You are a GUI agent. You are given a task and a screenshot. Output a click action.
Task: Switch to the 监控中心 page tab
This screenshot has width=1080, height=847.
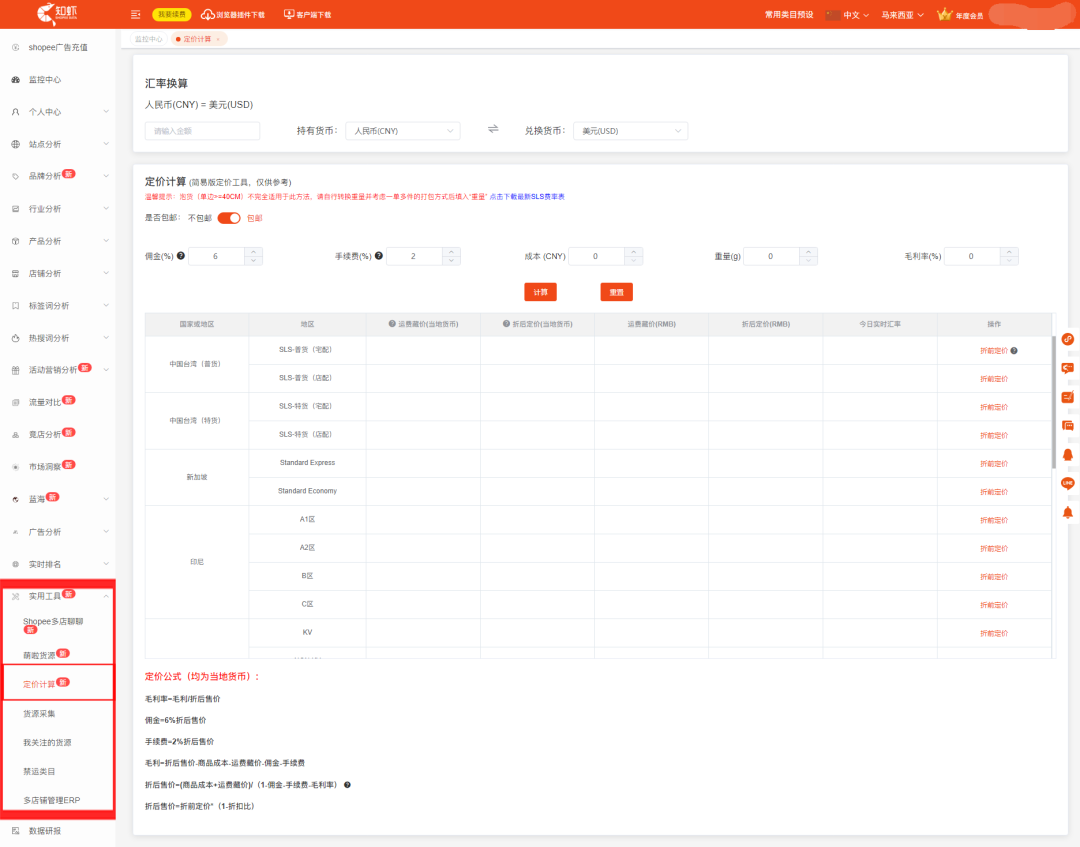click(148, 39)
